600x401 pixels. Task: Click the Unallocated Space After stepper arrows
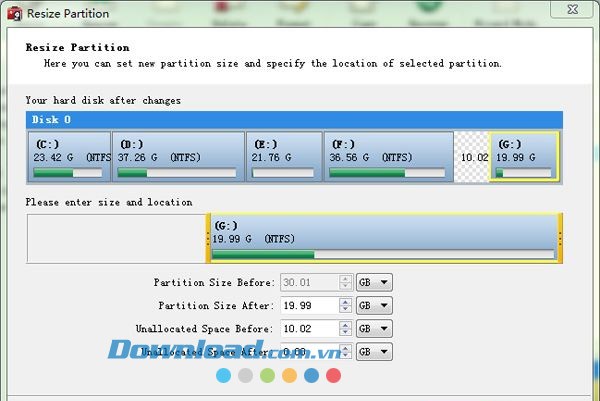[346, 351]
